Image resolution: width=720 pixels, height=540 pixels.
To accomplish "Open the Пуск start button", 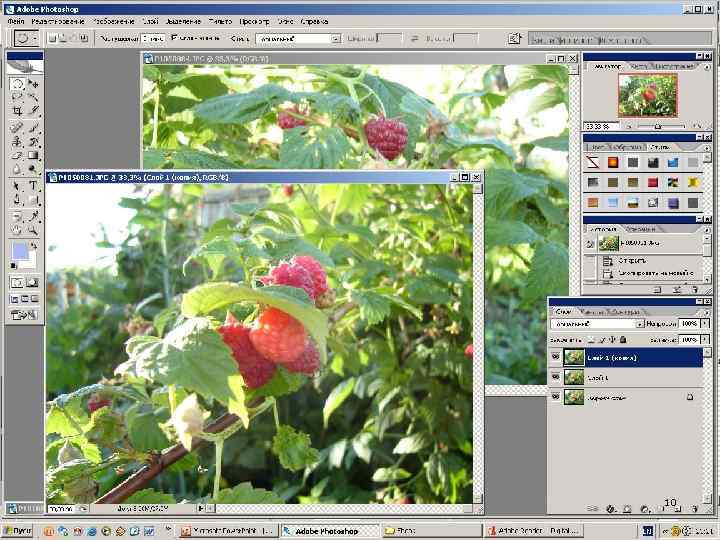I will pyautogui.click(x=17, y=531).
